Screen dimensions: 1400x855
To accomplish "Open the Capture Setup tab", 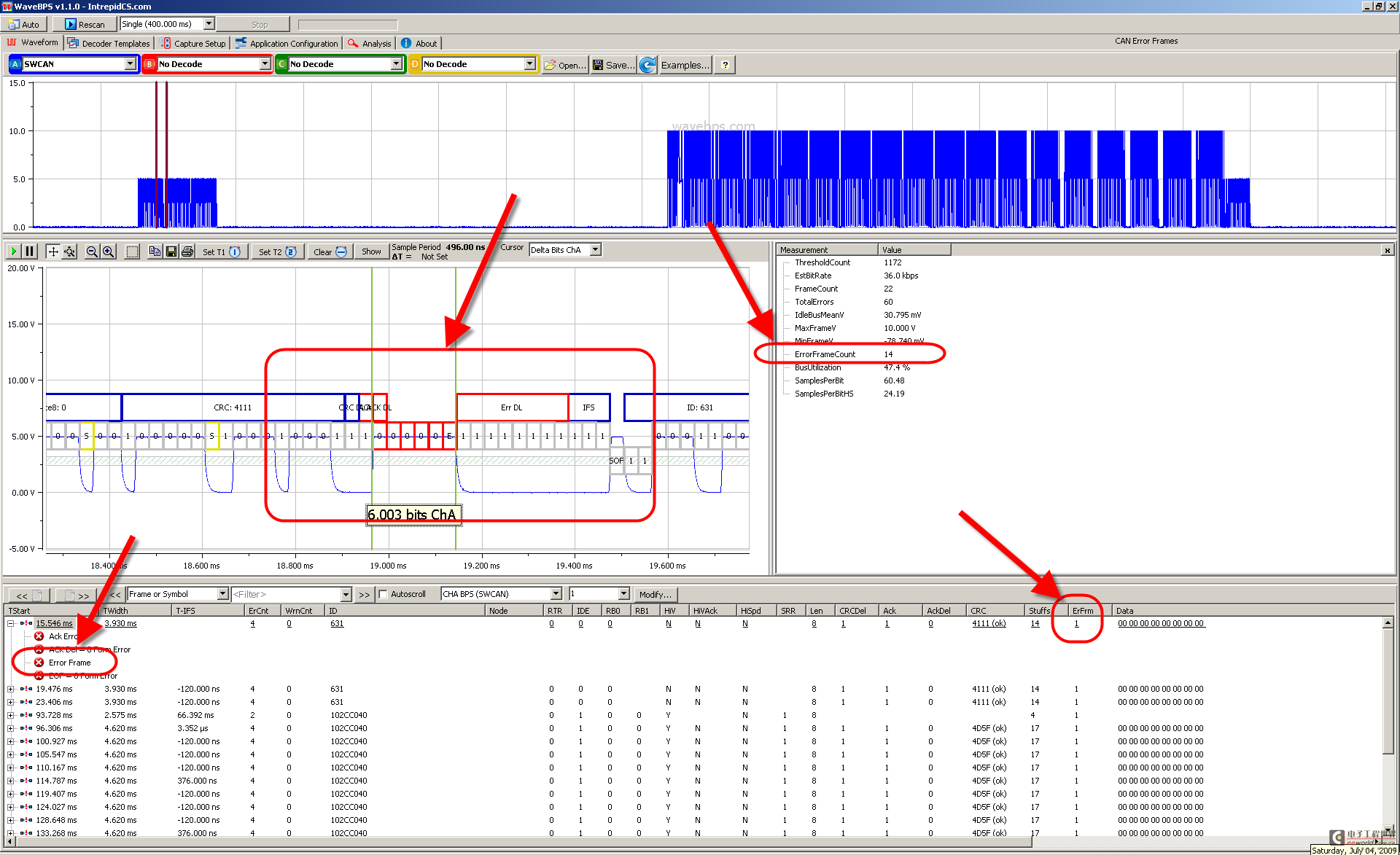I will click(193, 44).
